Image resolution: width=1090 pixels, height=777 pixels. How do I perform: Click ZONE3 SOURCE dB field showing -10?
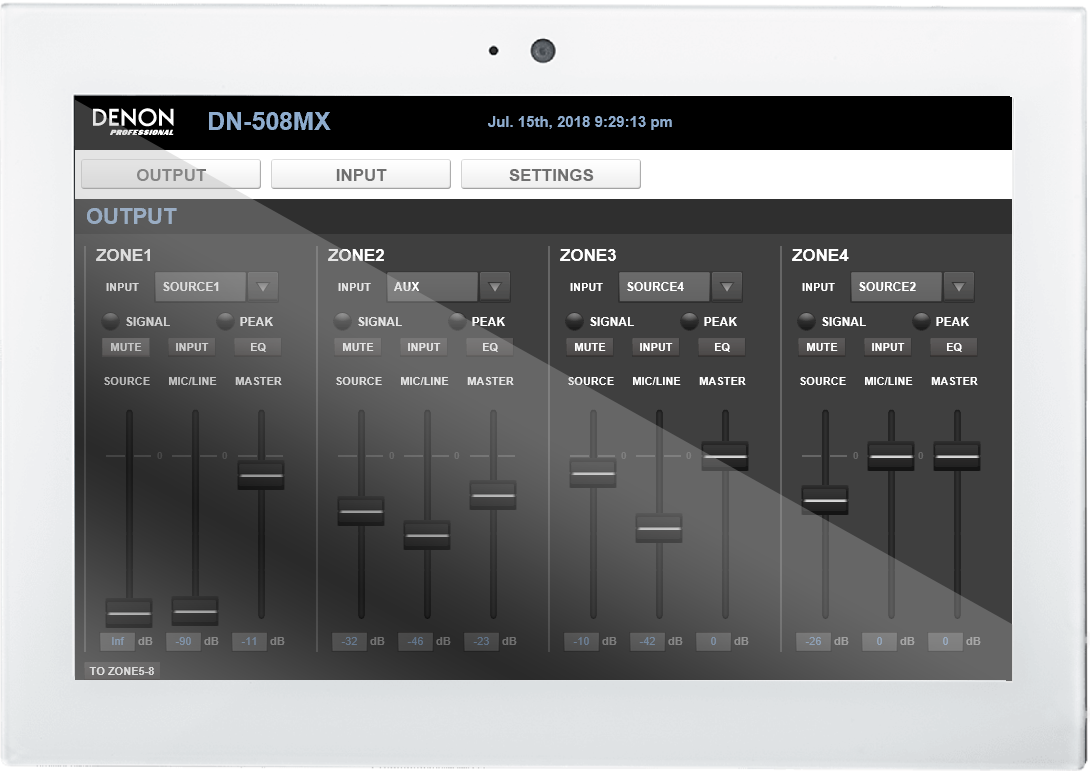click(582, 641)
